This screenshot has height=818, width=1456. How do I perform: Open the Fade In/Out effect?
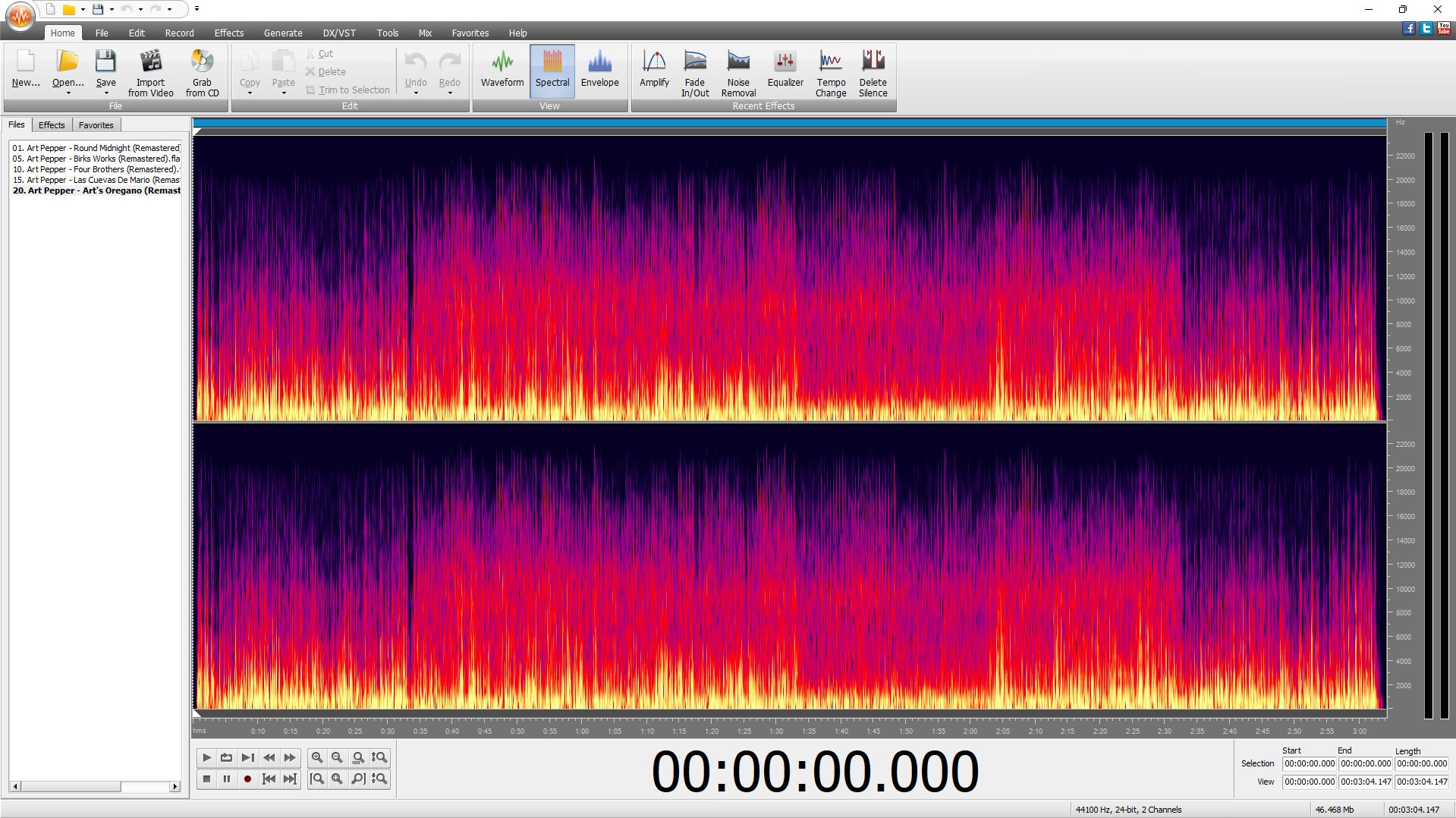694,72
